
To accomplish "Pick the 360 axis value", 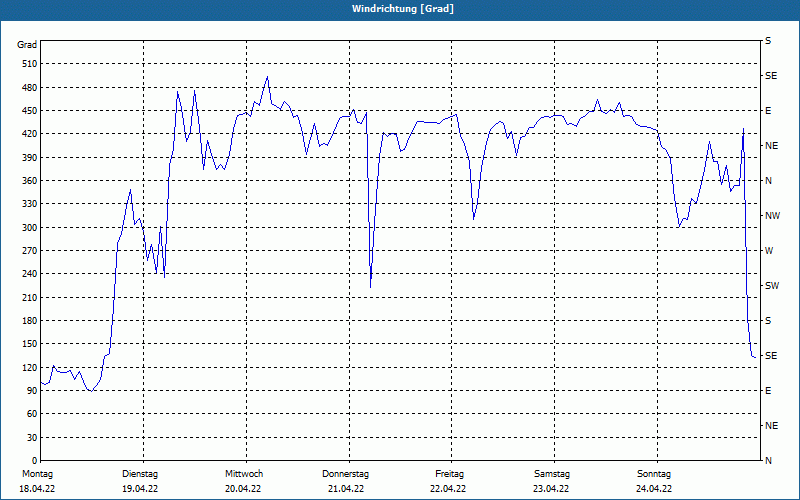I will tap(30, 181).
